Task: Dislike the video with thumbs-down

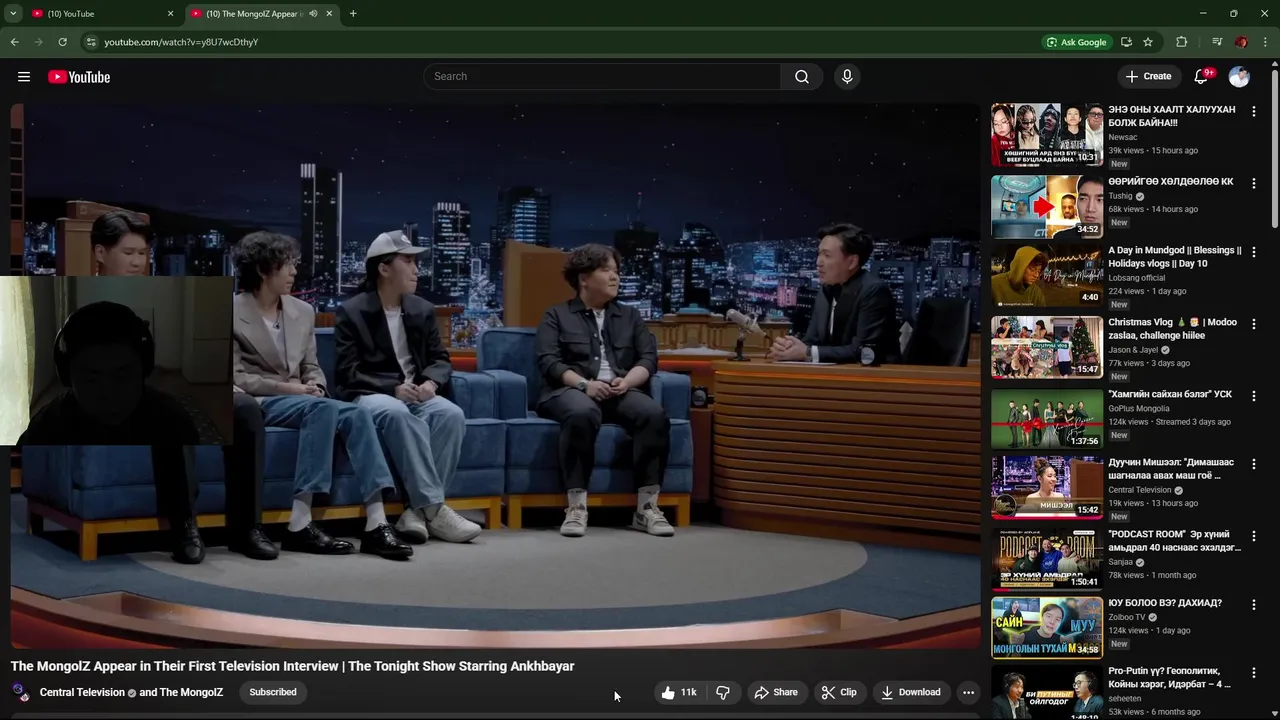Action: point(723,692)
